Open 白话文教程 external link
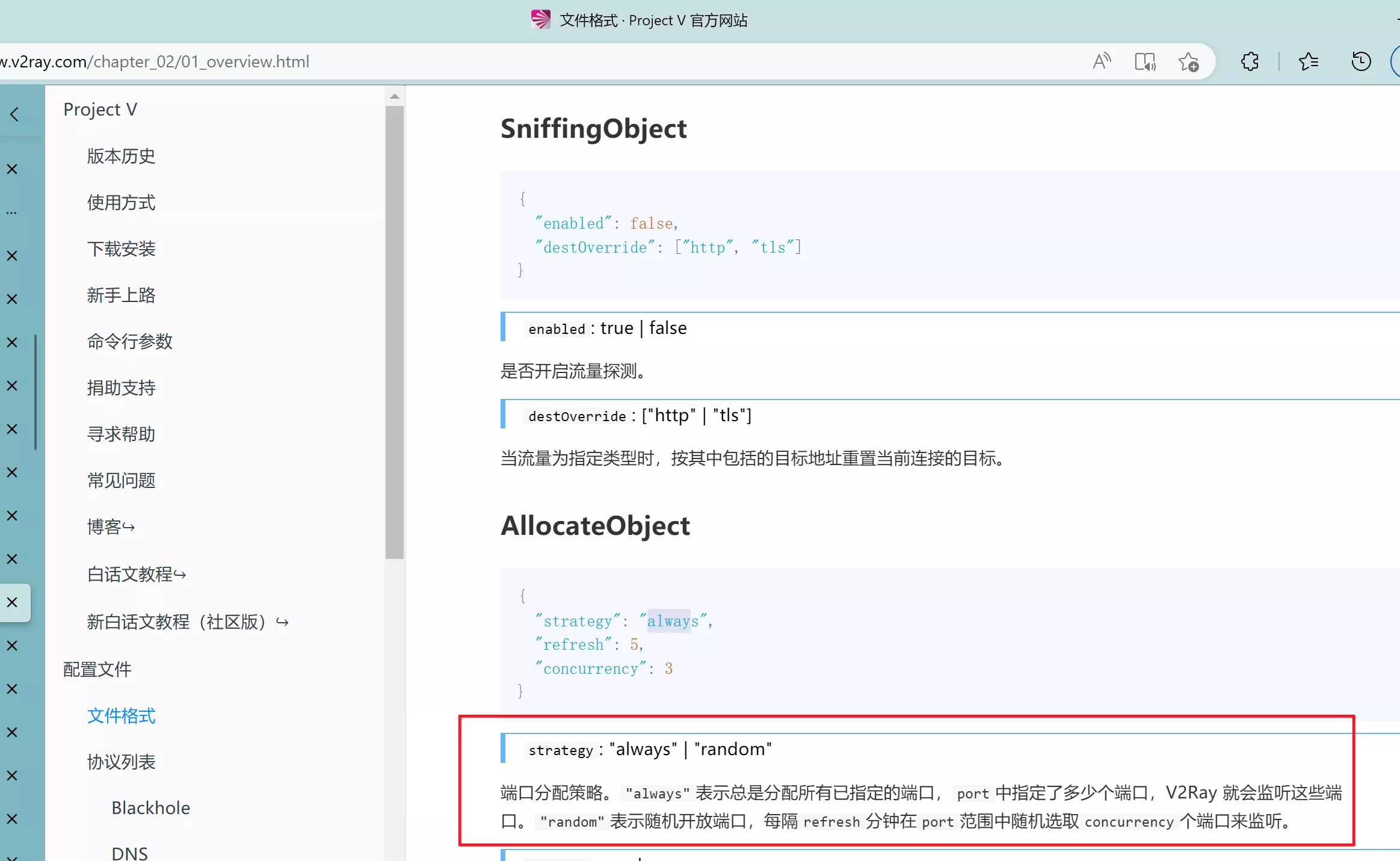 click(x=137, y=575)
